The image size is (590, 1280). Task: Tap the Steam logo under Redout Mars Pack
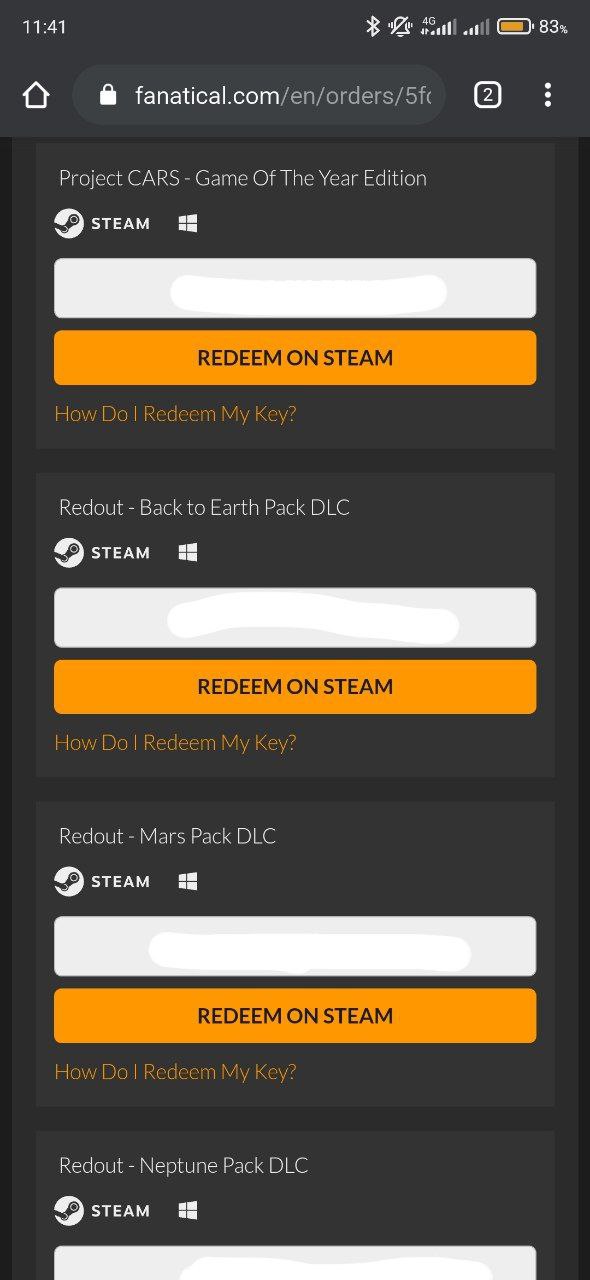[x=69, y=881]
